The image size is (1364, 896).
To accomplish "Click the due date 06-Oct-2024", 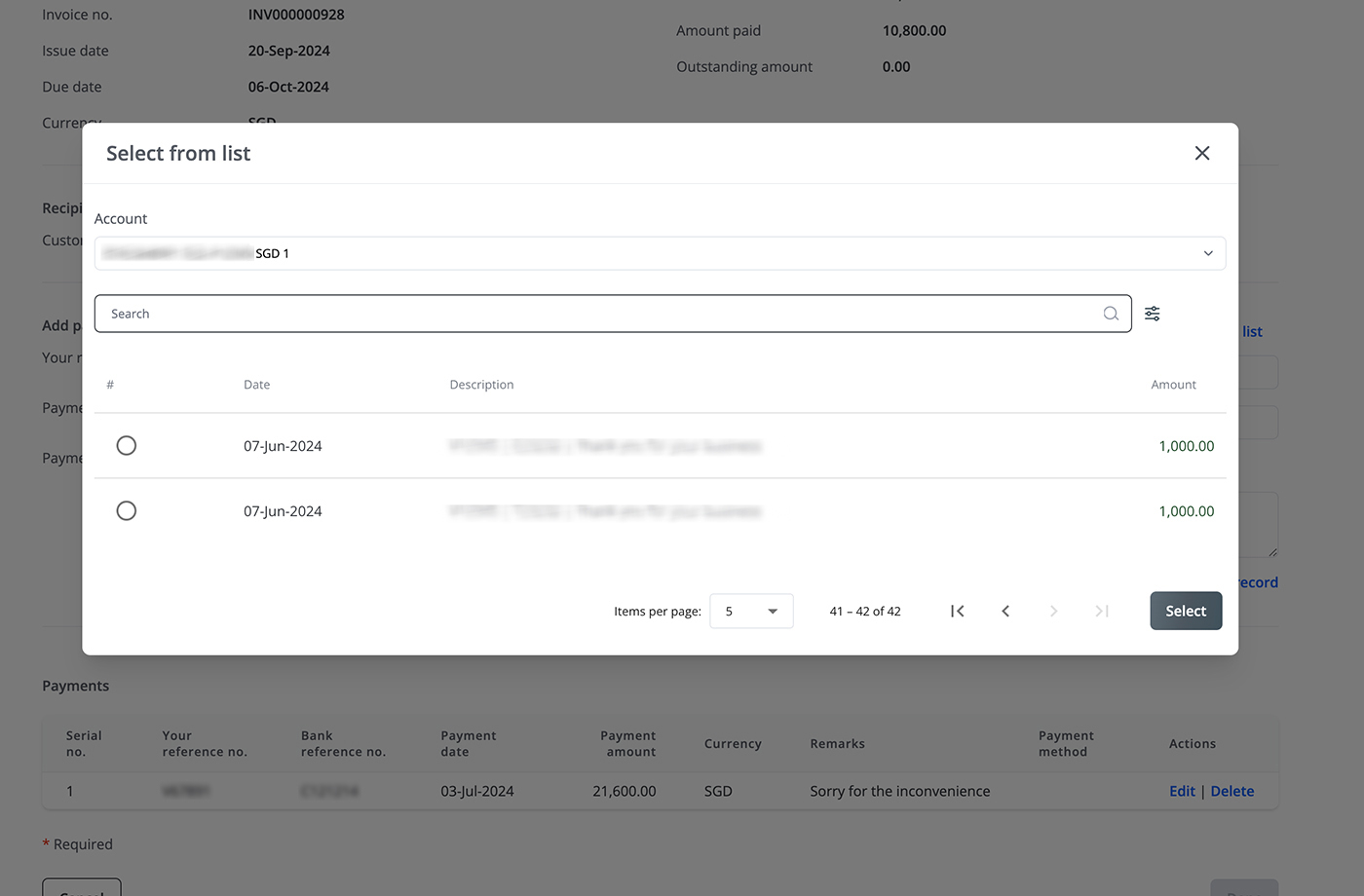I will point(288,87).
